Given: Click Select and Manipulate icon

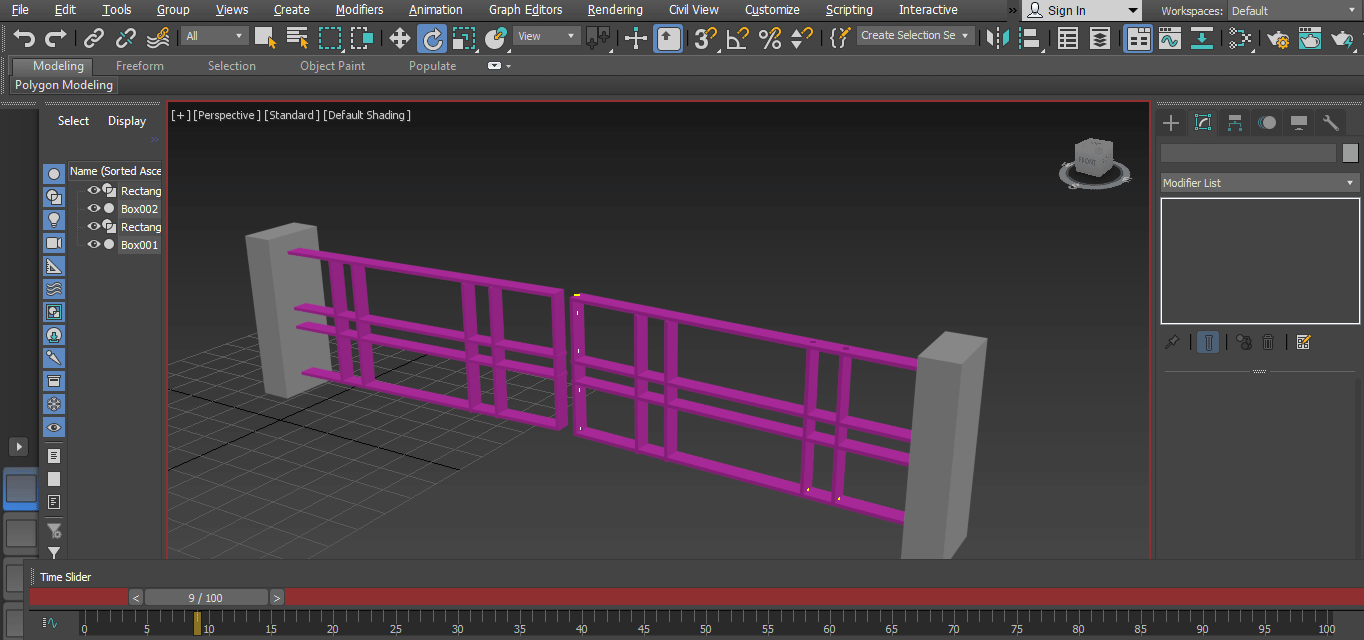Looking at the screenshot, I should point(636,38).
